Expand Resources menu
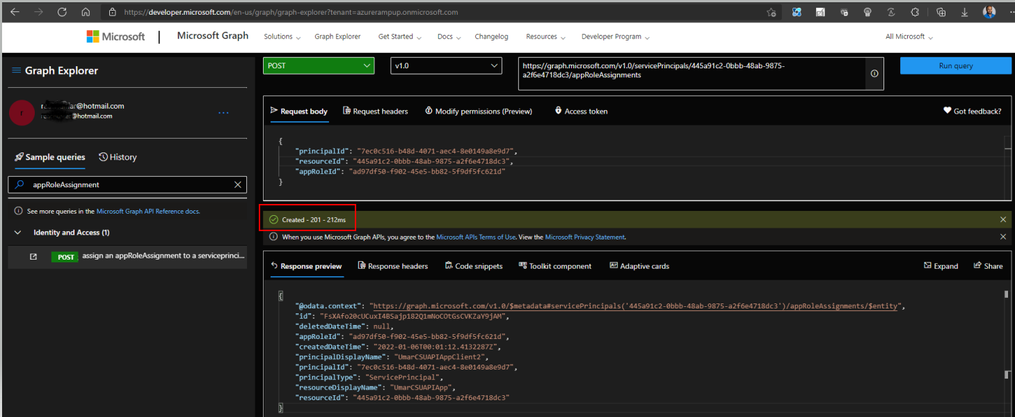 pos(546,37)
